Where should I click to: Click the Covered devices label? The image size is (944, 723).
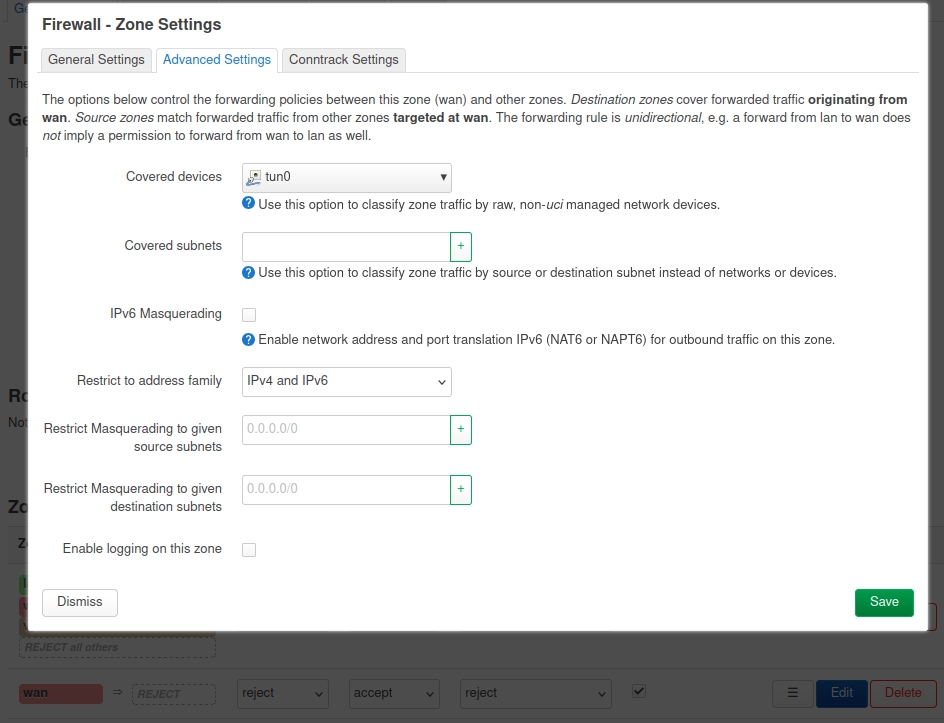[173, 177]
